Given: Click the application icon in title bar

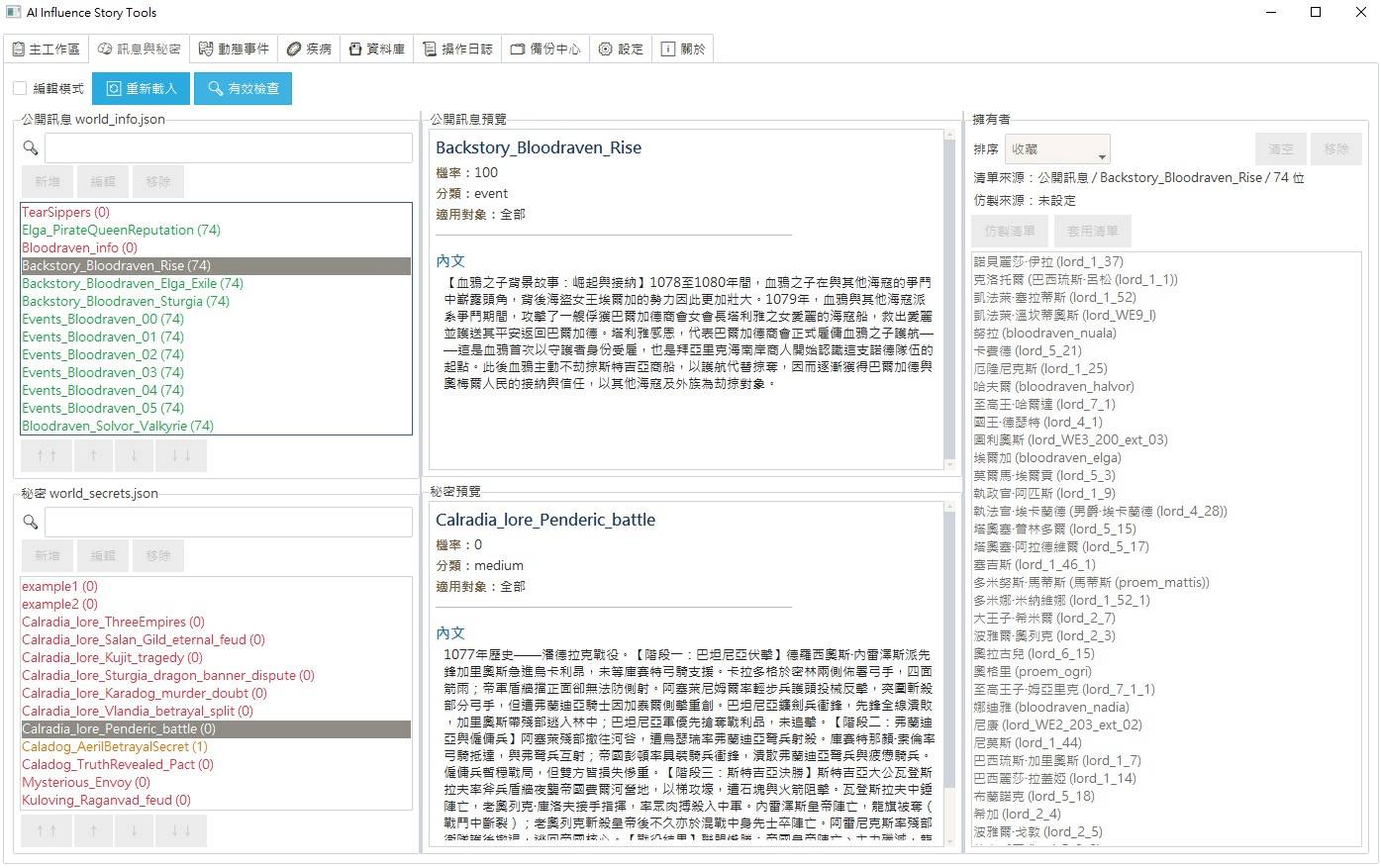Looking at the screenshot, I should click(x=13, y=13).
